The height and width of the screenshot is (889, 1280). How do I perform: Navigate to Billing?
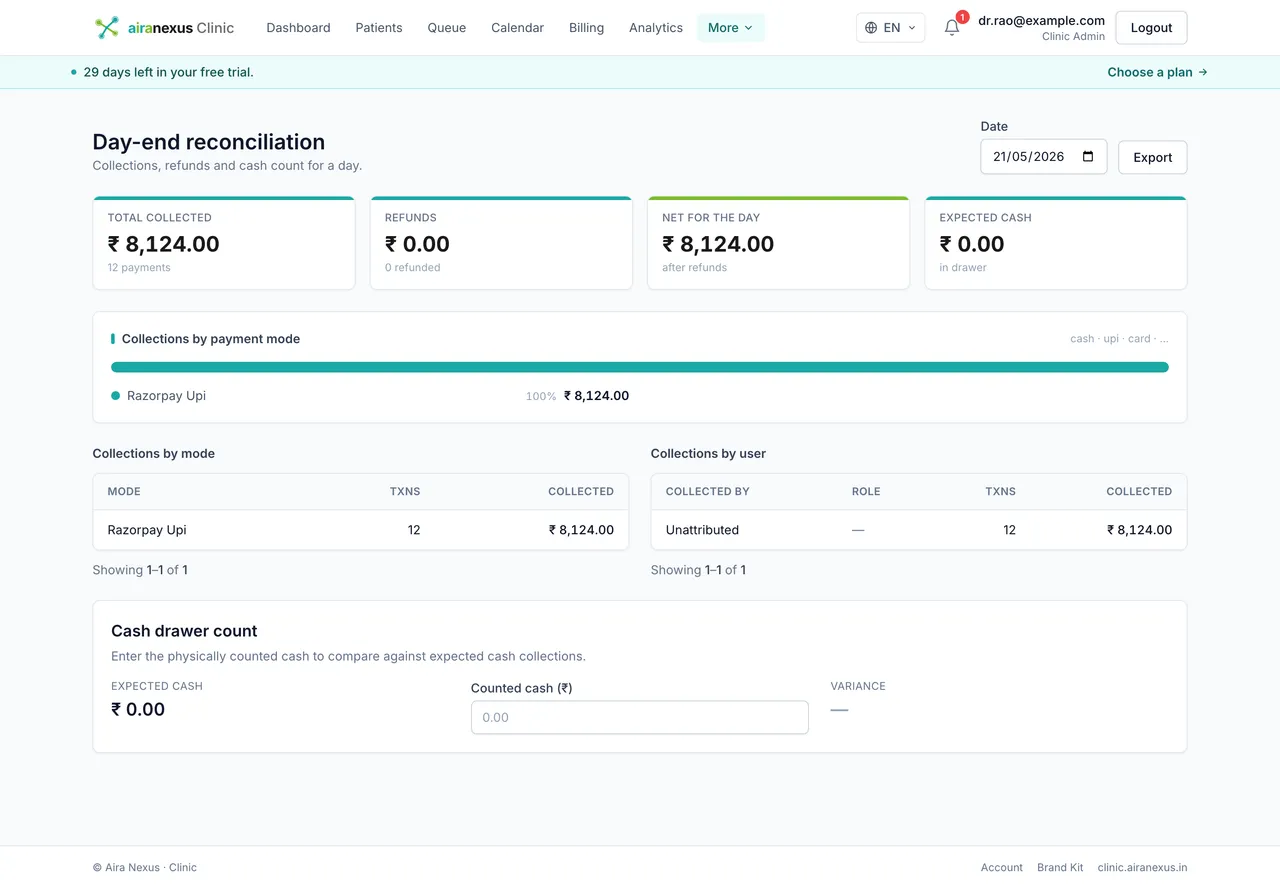586,28
